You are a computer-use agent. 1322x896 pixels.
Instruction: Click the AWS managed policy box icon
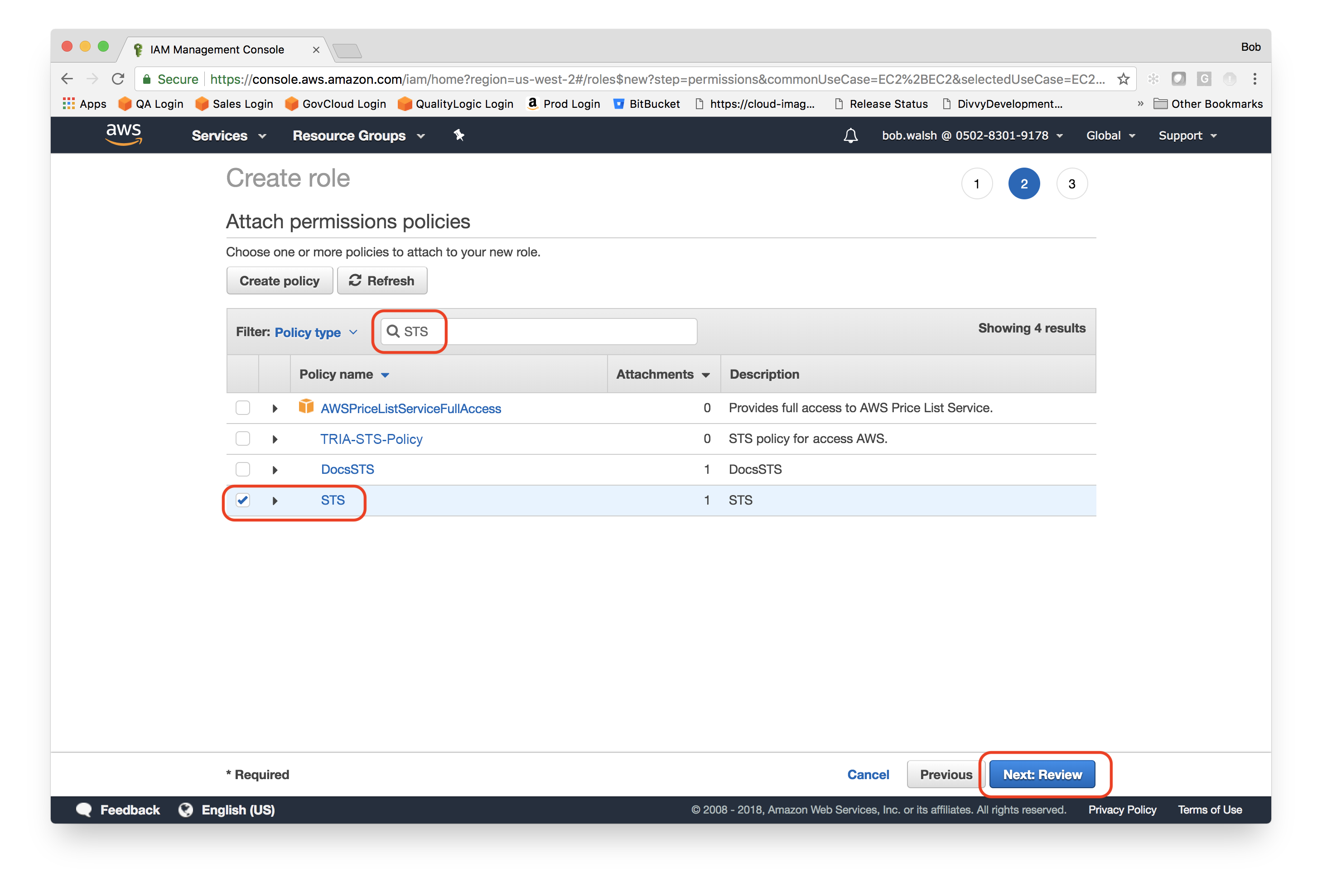pyautogui.click(x=306, y=406)
